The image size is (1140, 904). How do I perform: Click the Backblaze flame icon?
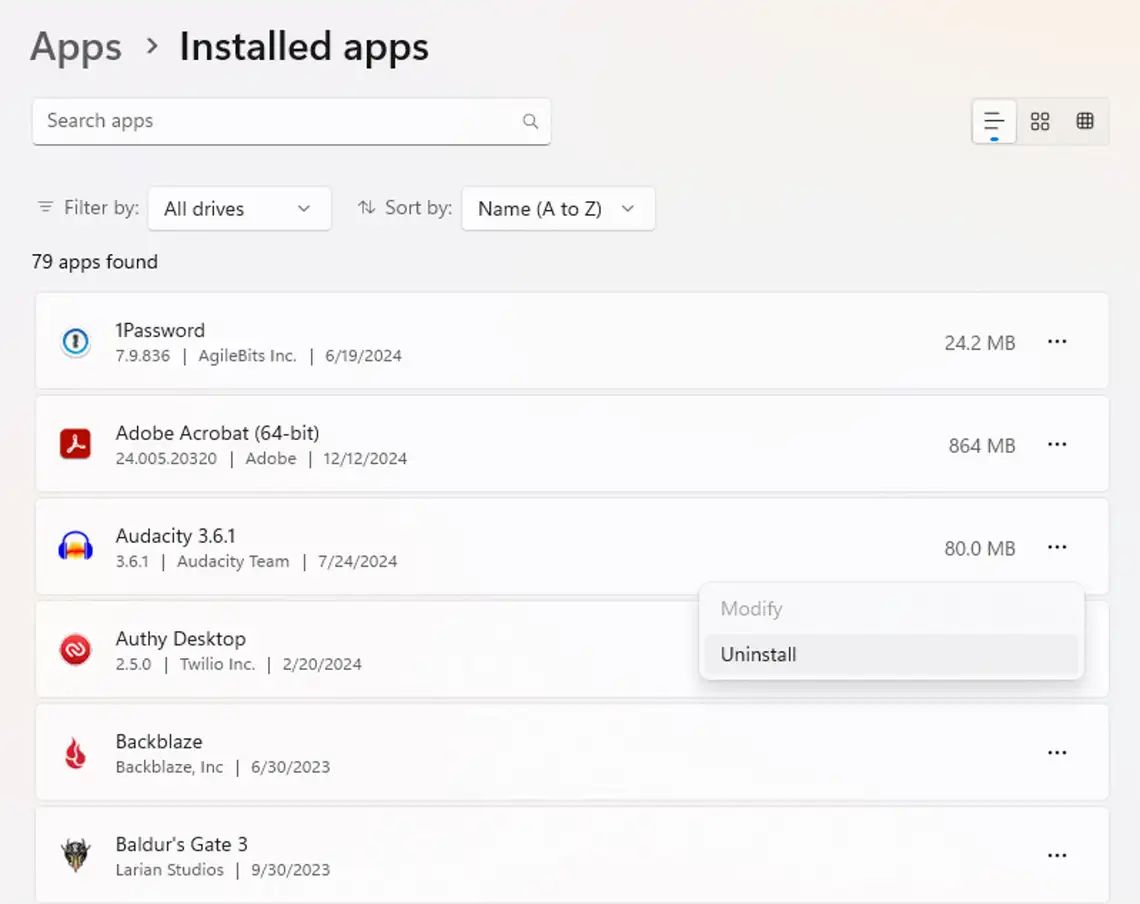[x=75, y=753]
